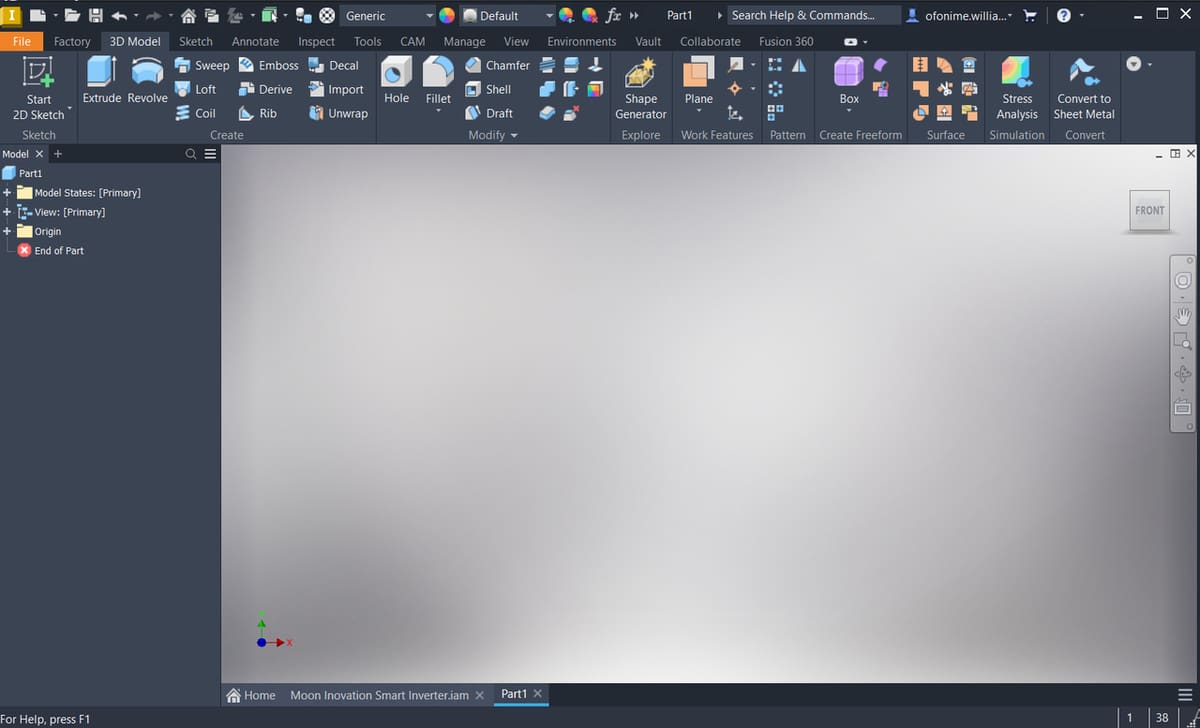The image size is (1200, 728).
Task: Open the fx parameters dialog
Action: [614, 15]
